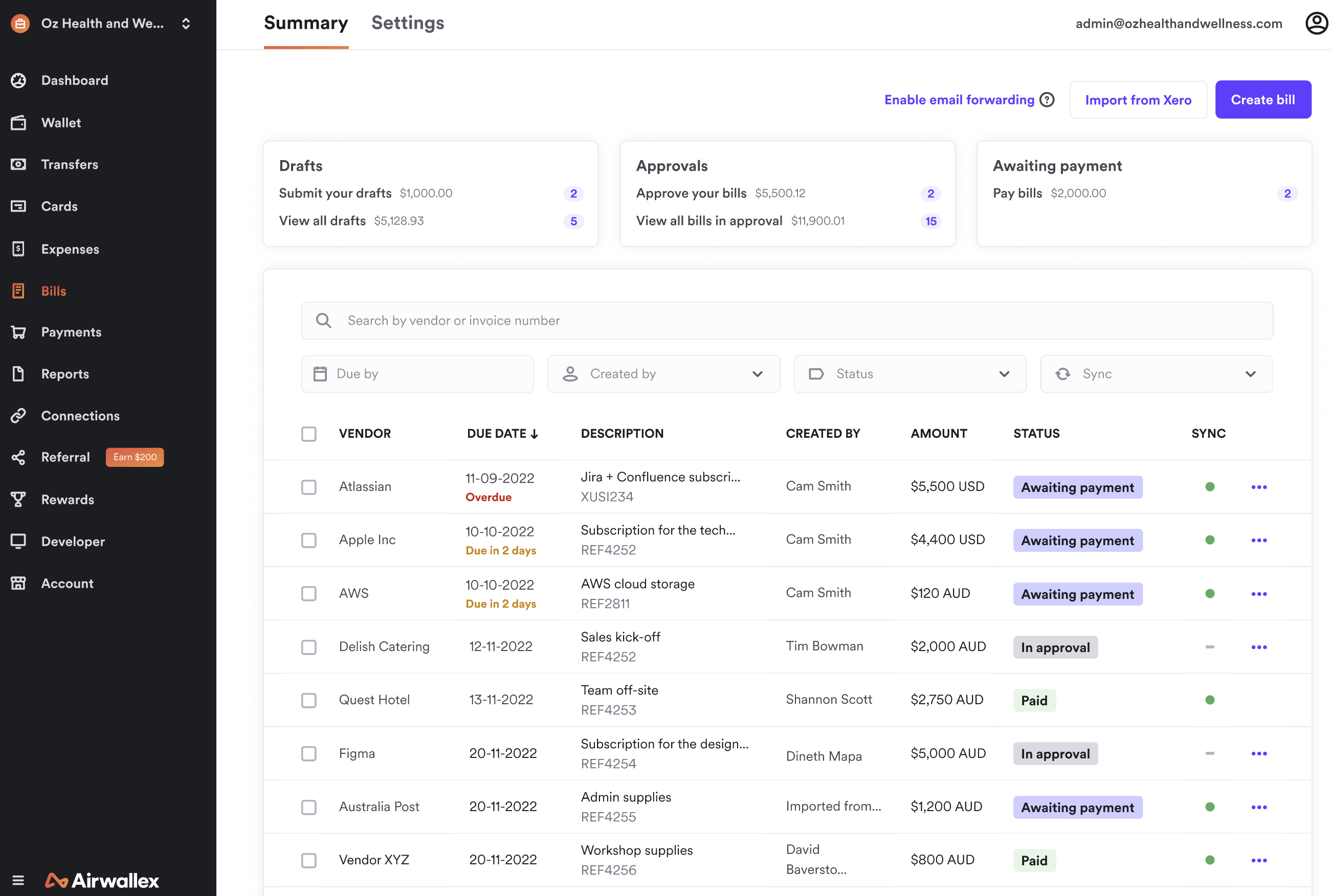Open more actions for Apple Inc bill
Image resolution: width=1331 pixels, height=896 pixels.
tap(1259, 540)
